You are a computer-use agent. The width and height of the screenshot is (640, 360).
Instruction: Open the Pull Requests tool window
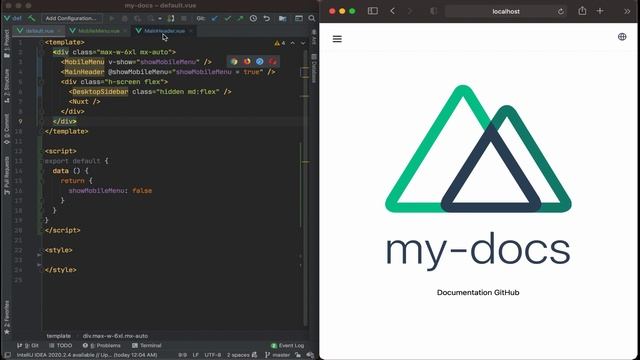(7, 176)
